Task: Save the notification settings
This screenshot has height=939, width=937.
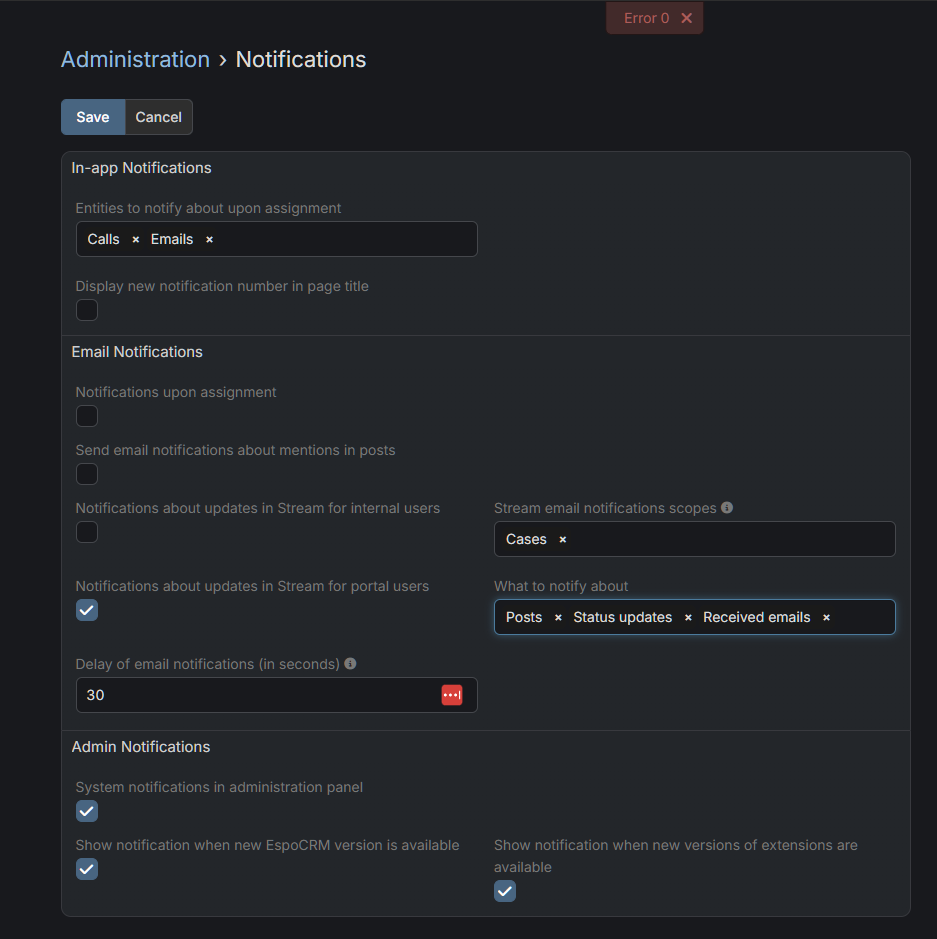Action: (93, 117)
